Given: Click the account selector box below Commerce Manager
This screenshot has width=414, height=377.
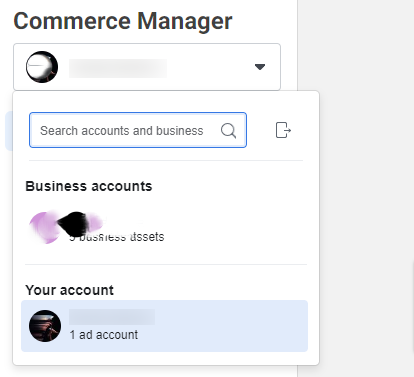Looking at the screenshot, I should tap(147, 67).
